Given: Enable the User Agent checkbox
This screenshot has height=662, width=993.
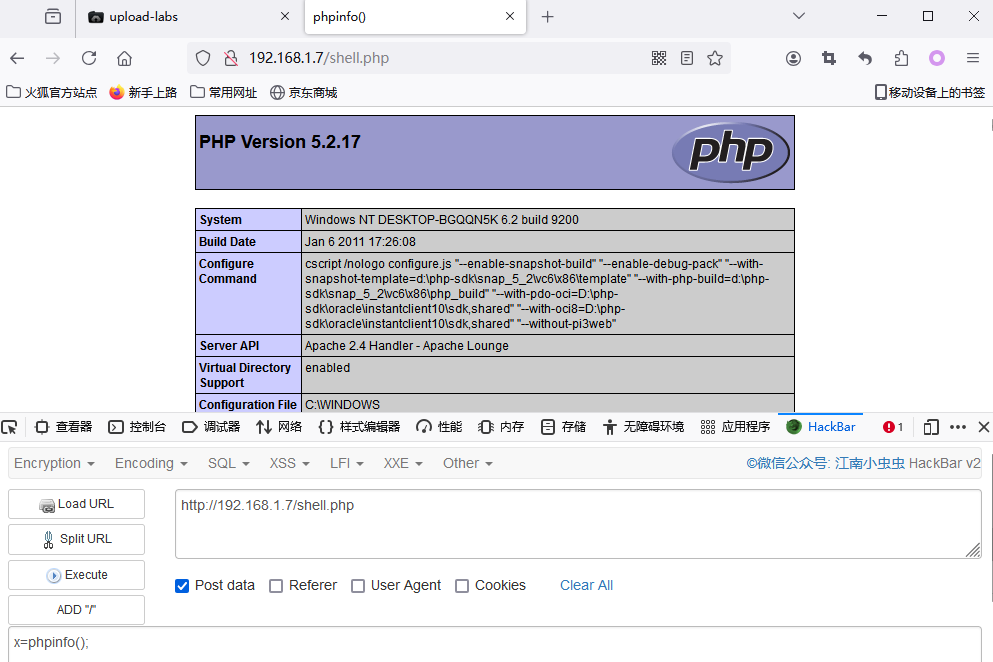Looking at the screenshot, I should (358, 586).
